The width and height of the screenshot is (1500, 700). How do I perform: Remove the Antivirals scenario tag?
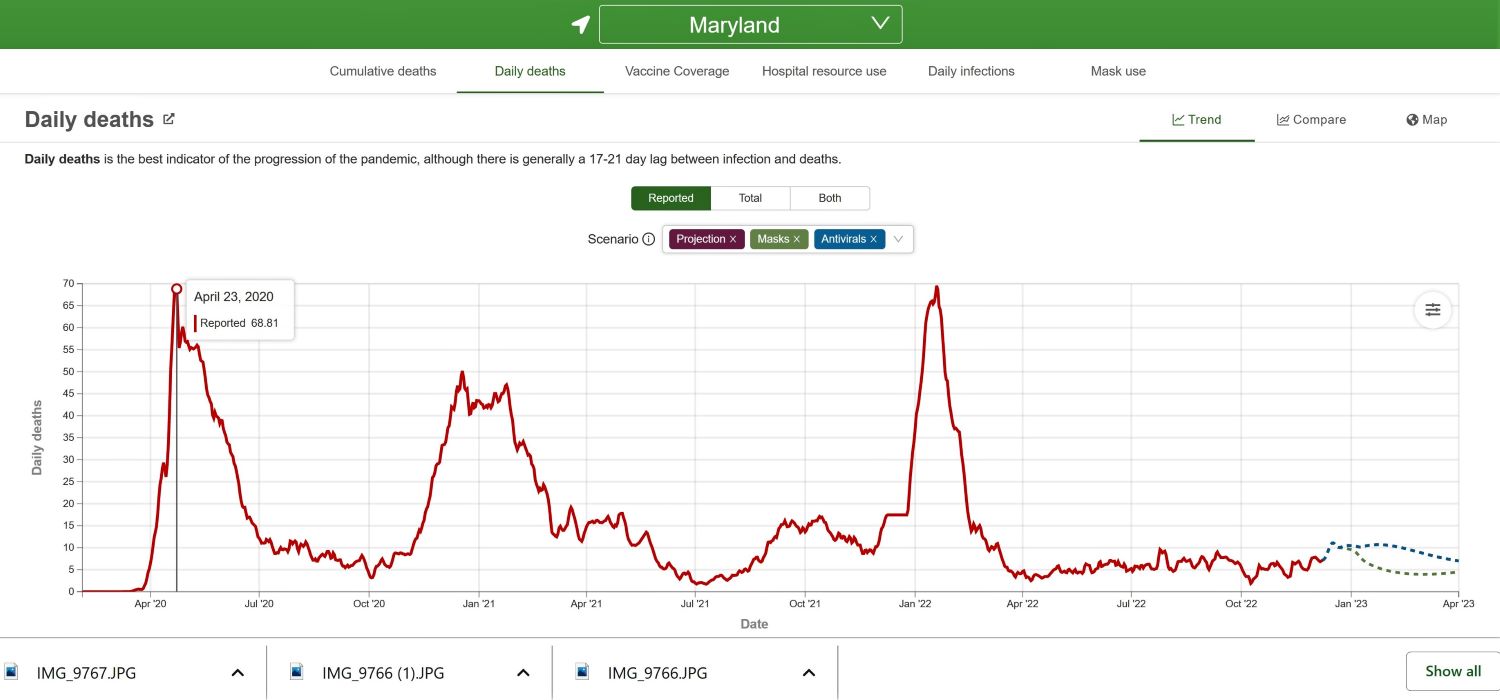(x=873, y=239)
